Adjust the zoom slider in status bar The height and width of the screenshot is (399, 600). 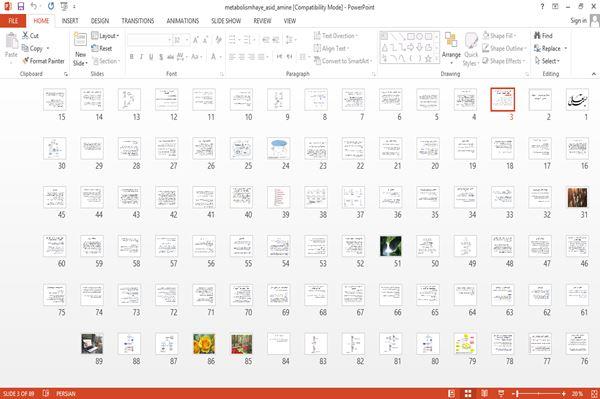click(540, 393)
